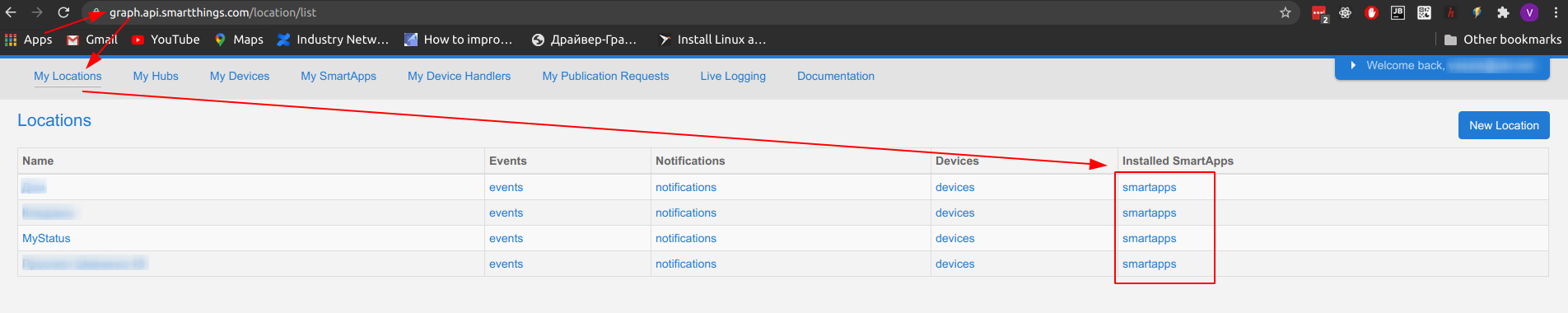1568x313 pixels.
Task: Open devices link in the last location row
Action: (954, 264)
